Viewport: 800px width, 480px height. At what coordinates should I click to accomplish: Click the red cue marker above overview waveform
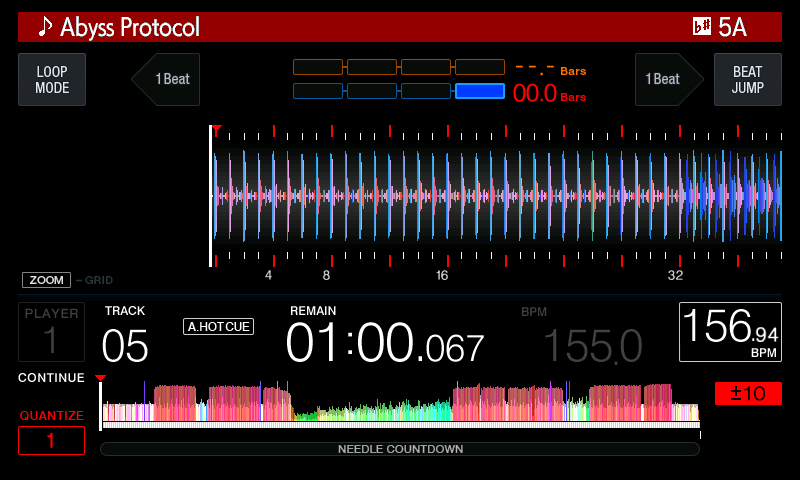click(x=101, y=378)
